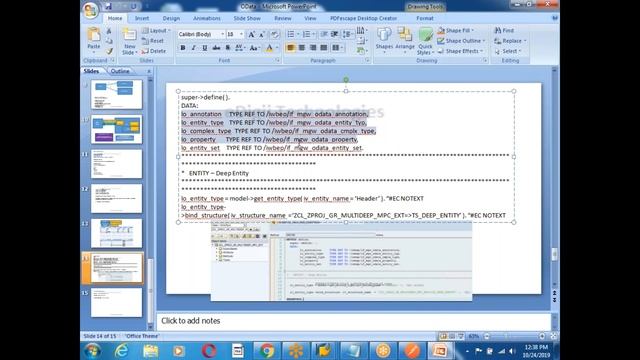This screenshot has height=360, width=640.
Task: Click the Format Painter brush icon
Action: point(109,51)
